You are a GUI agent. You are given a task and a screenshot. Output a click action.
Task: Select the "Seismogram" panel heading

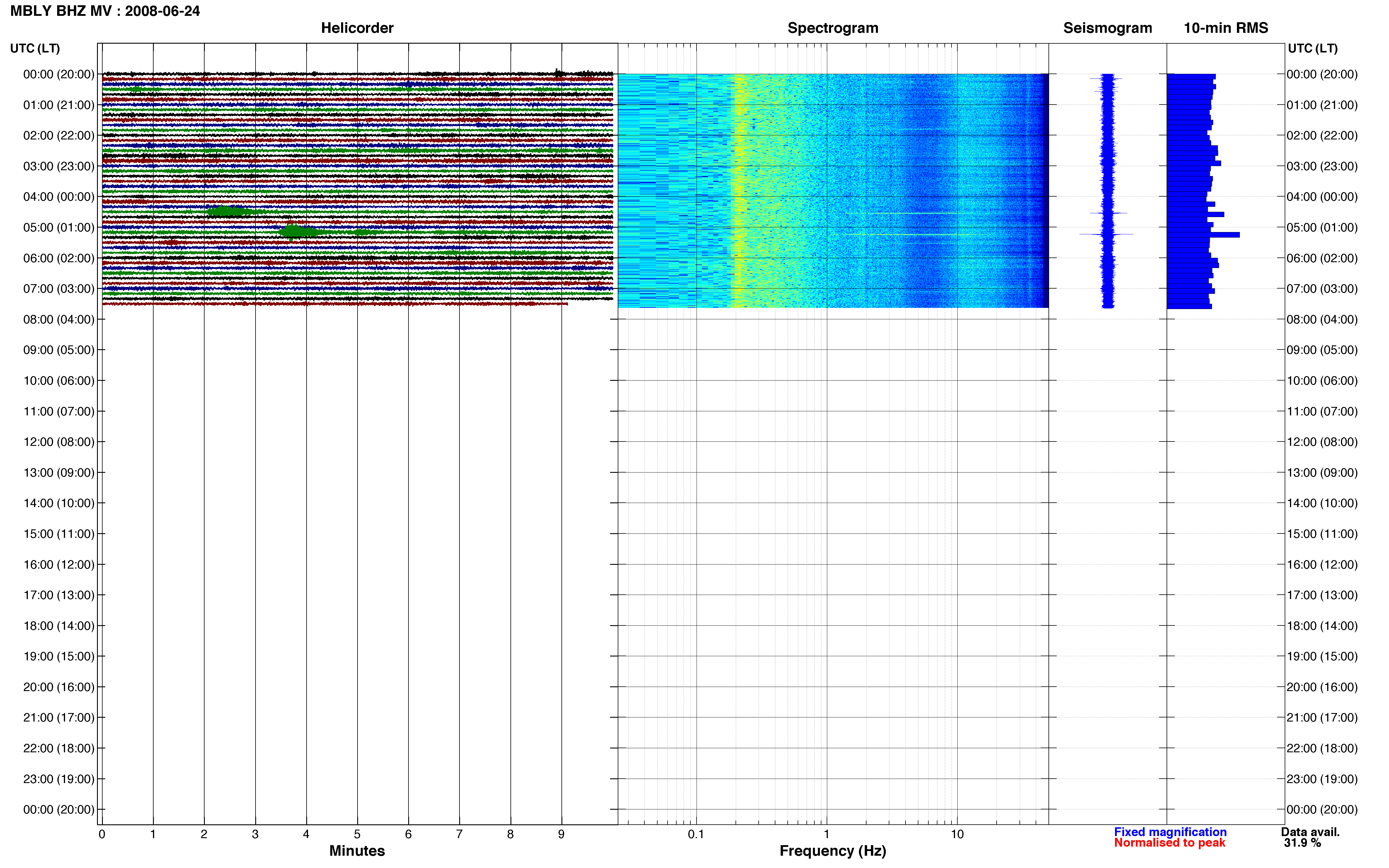[x=1107, y=28]
